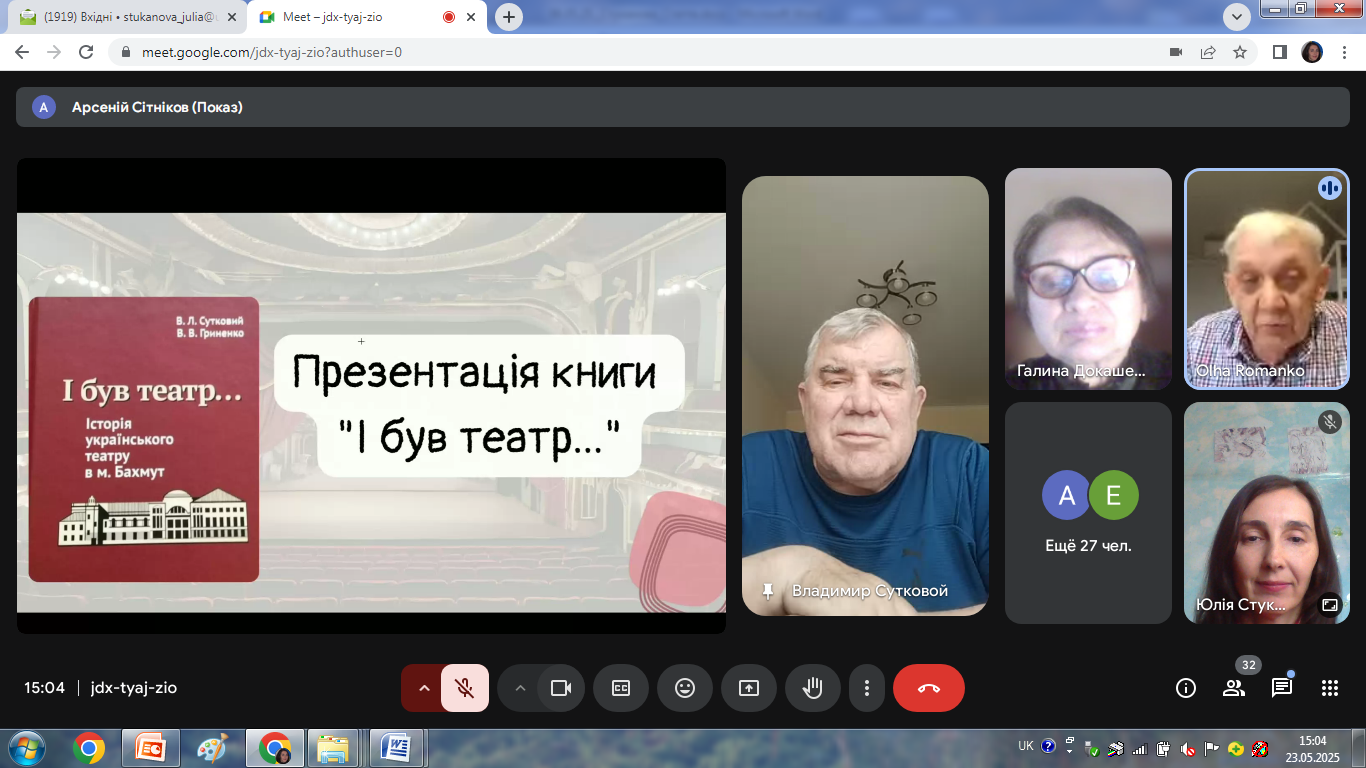Unmute the microphone in Meet toolbar
The height and width of the screenshot is (768, 1366).
click(465, 688)
